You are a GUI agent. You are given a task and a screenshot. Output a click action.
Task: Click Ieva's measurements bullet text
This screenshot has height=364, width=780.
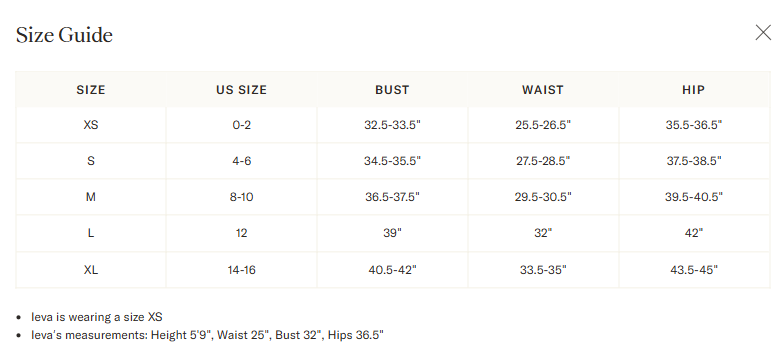click(x=207, y=335)
